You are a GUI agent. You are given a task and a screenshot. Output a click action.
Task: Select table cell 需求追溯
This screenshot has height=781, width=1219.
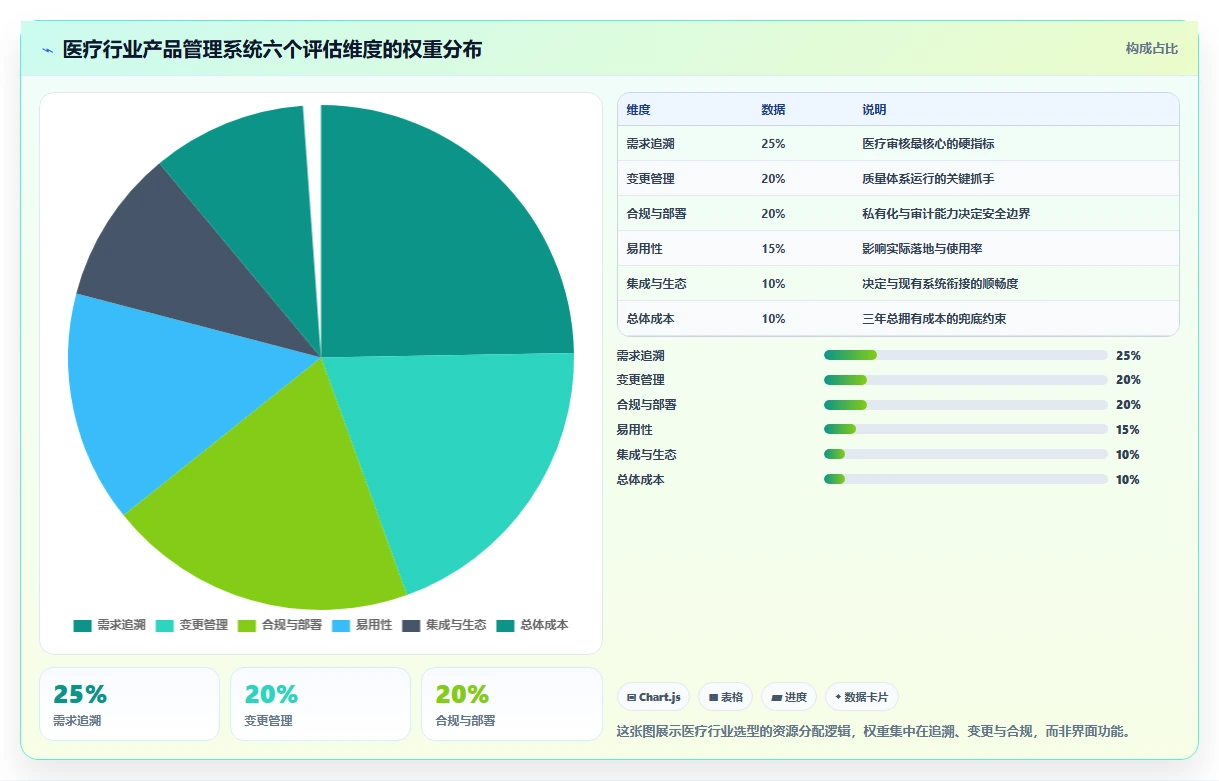[651, 144]
